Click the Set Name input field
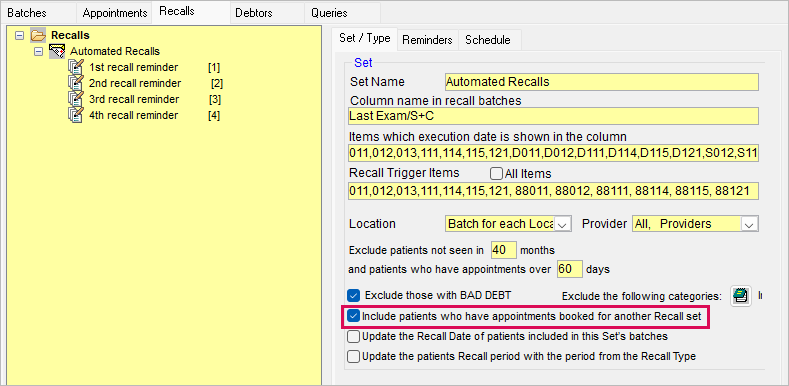 click(601, 82)
